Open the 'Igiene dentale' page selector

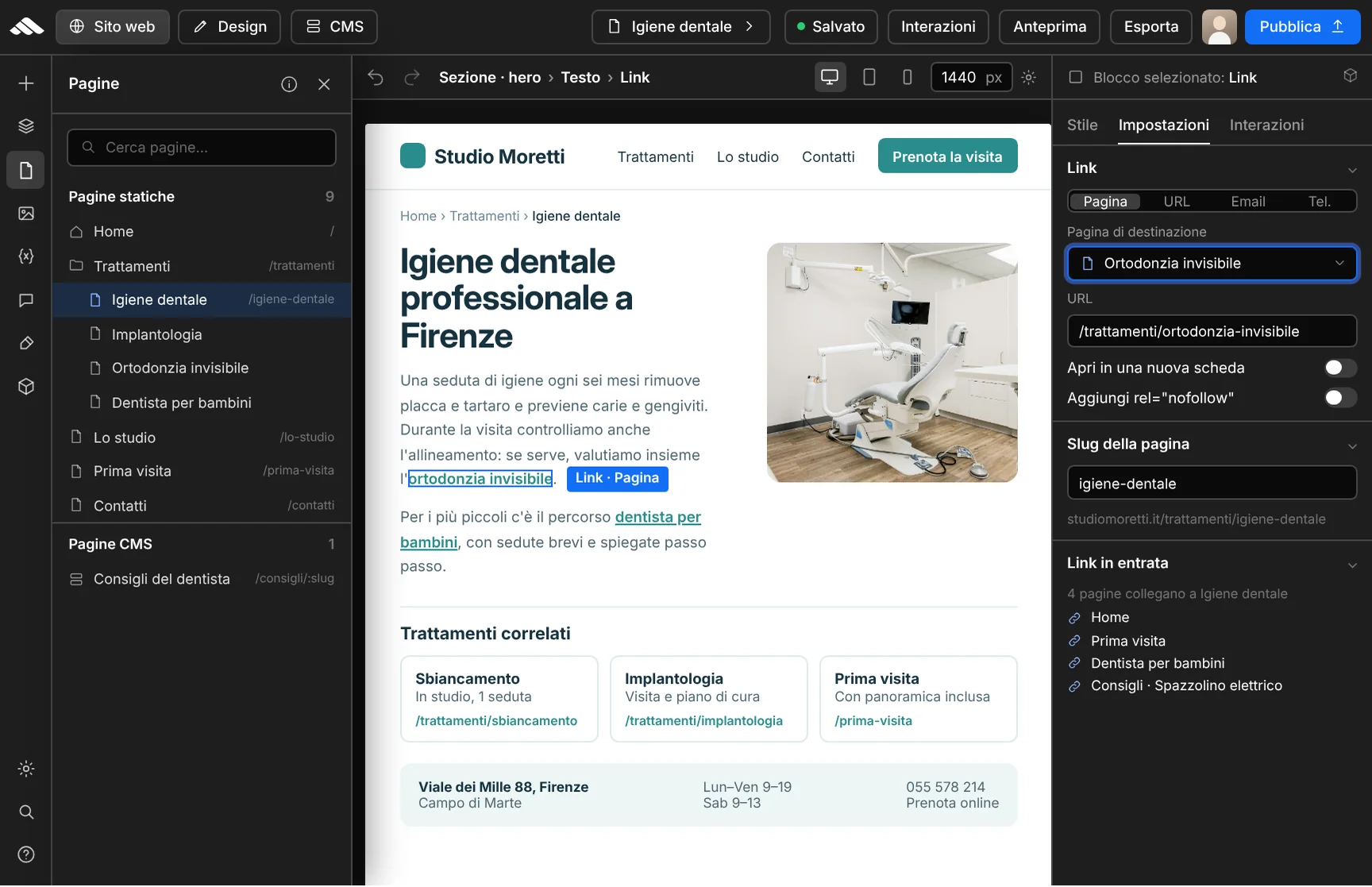tap(681, 27)
